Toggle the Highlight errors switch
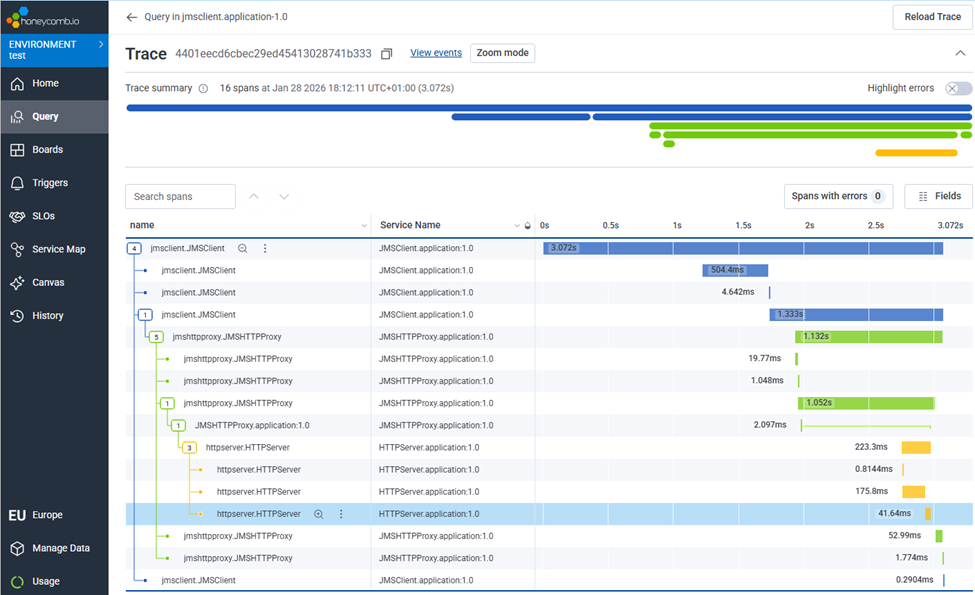Screen dimensions: 975x595 958,88
